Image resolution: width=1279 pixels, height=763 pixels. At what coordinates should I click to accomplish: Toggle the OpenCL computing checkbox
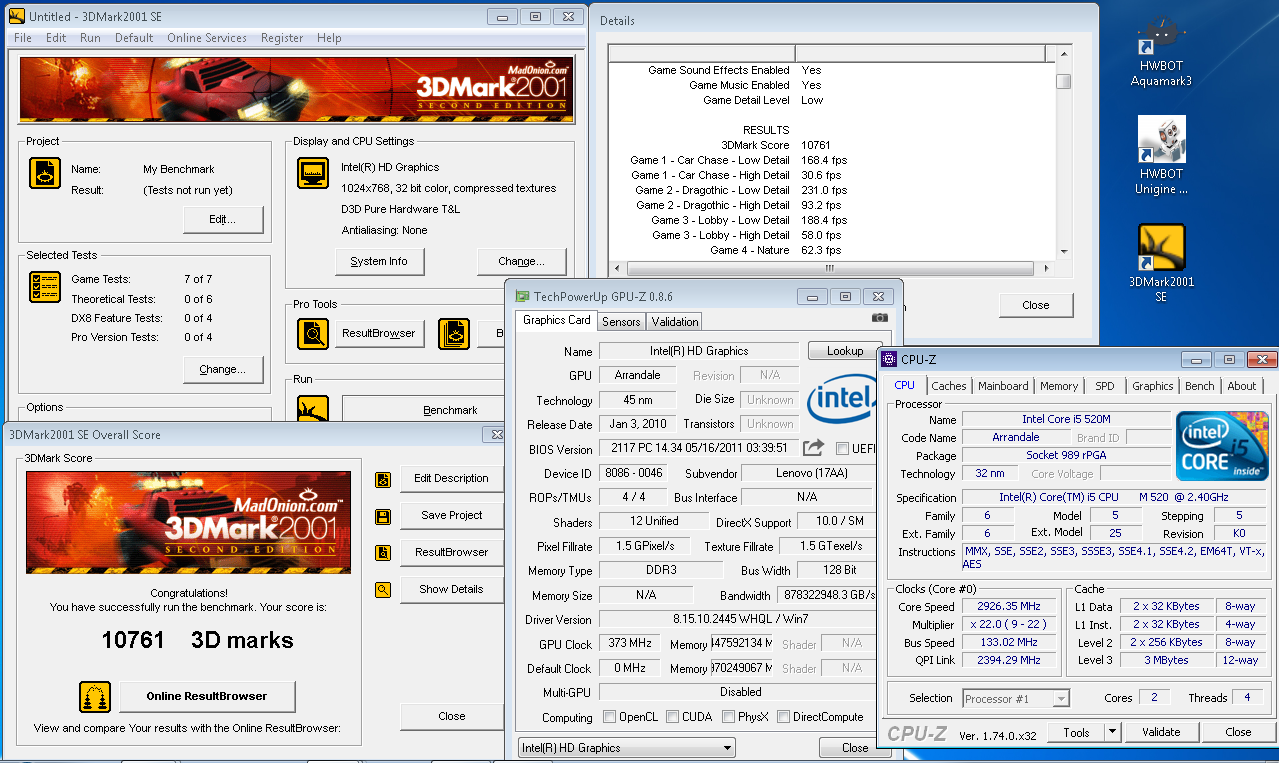click(x=610, y=717)
